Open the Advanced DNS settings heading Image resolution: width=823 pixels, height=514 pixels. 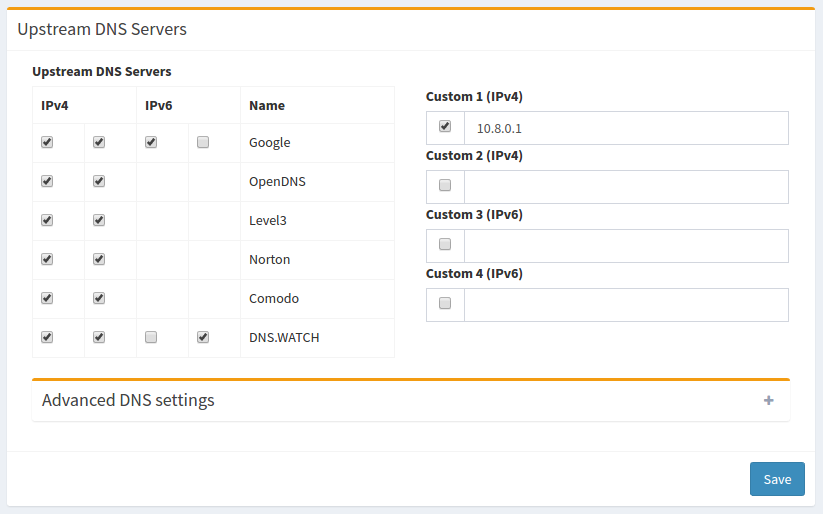point(128,401)
